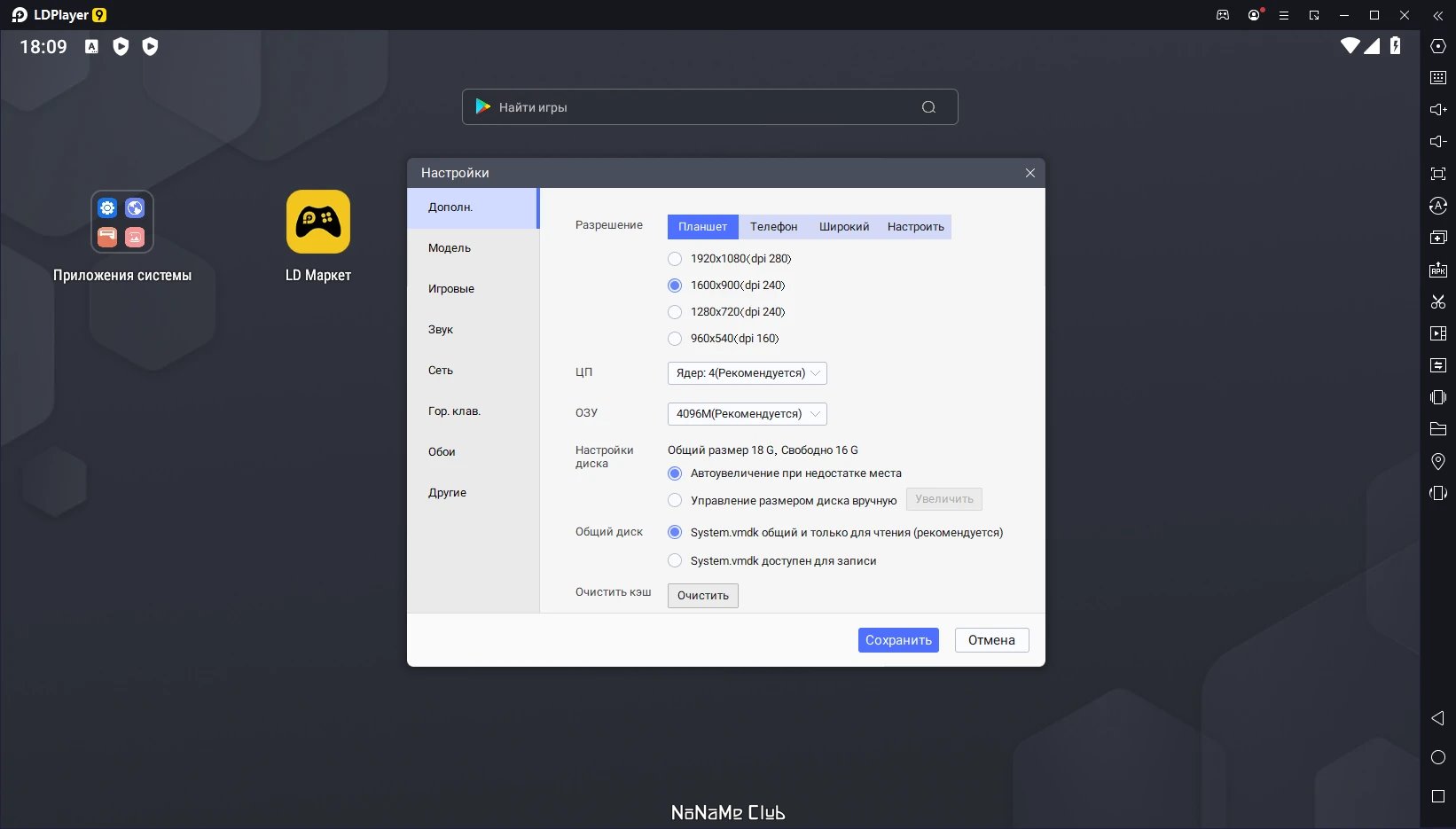Tap the Android back triangle button
Screen dimensions: 1456x829
tap(1438, 718)
